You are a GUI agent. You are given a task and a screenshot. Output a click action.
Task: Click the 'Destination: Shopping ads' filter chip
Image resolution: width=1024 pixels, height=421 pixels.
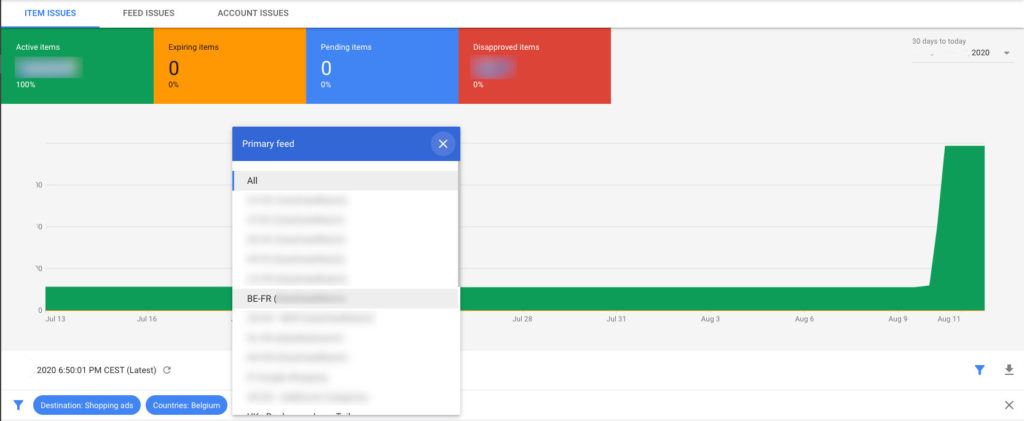point(86,405)
